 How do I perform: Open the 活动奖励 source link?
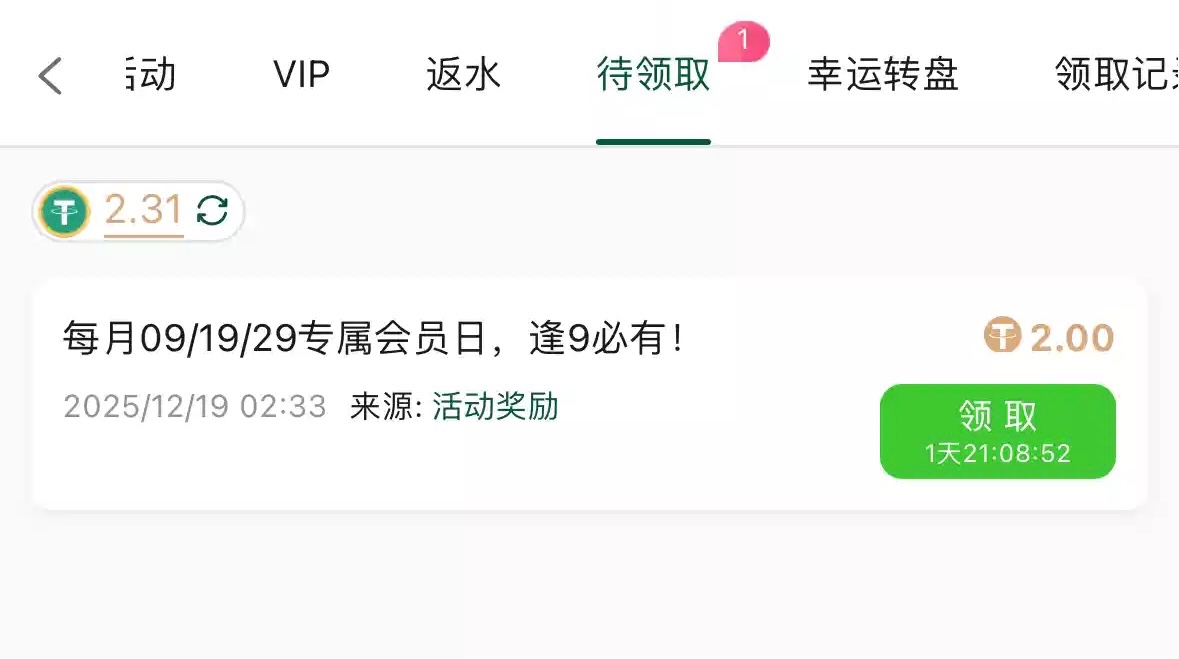(495, 407)
